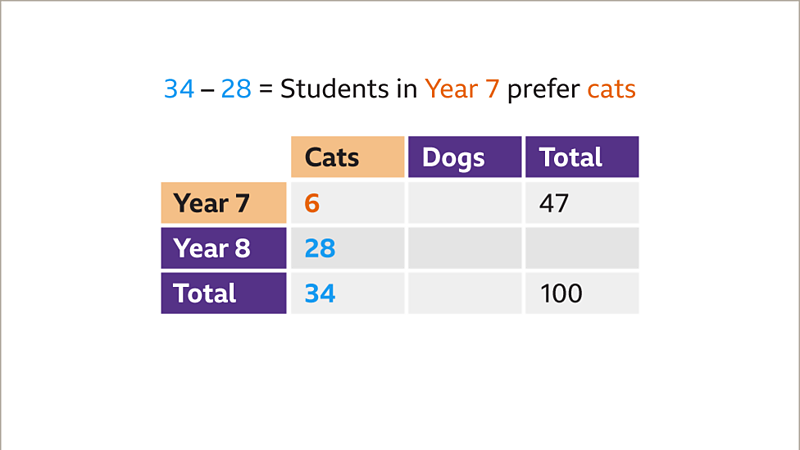
Task: Click the Year 7 row header
Action: pyautogui.click(x=224, y=203)
